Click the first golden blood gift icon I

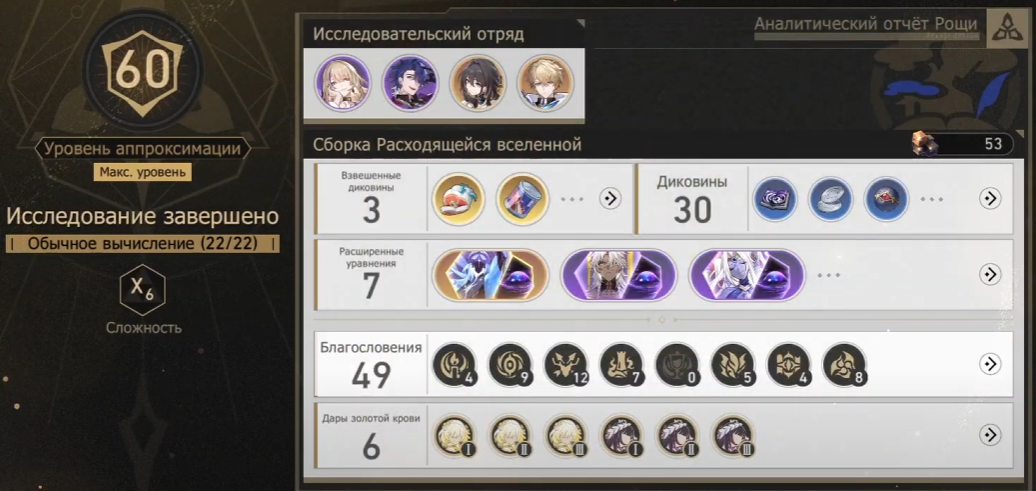[x=455, y=436]
